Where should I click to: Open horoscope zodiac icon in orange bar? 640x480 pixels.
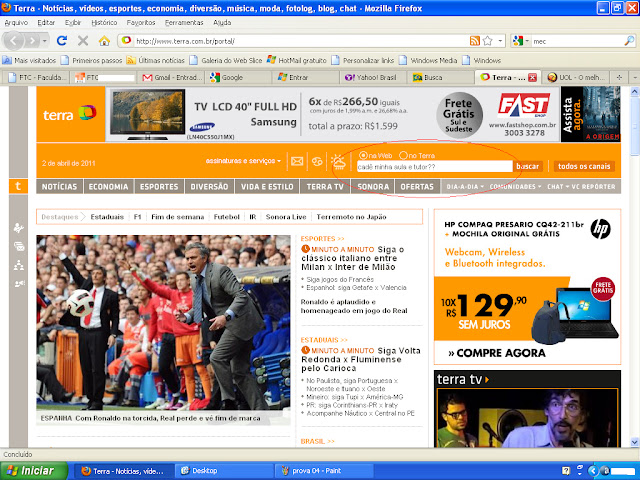(x=317, y=162)
